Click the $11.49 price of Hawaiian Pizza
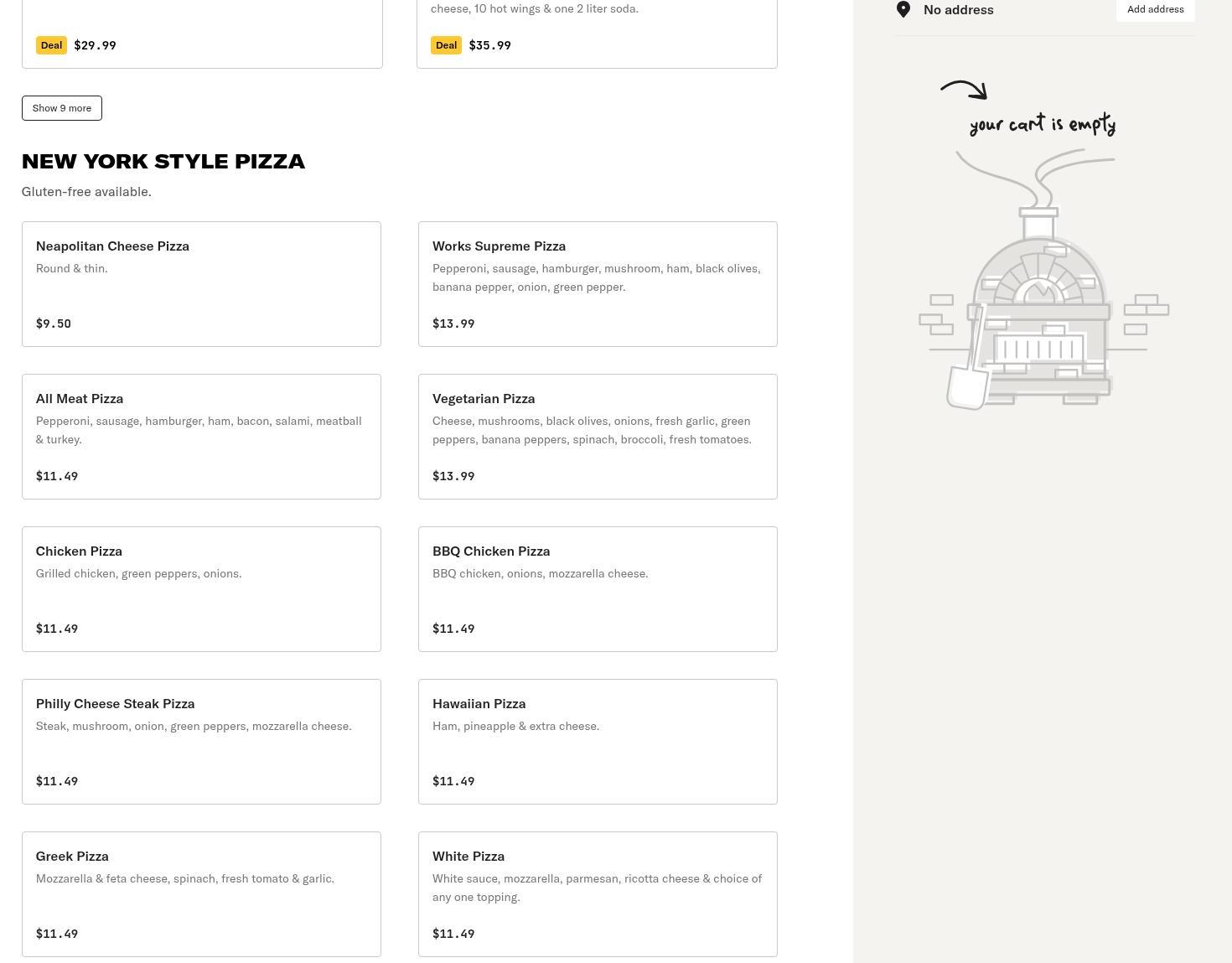1232x963 pixels. coord(453,781)
